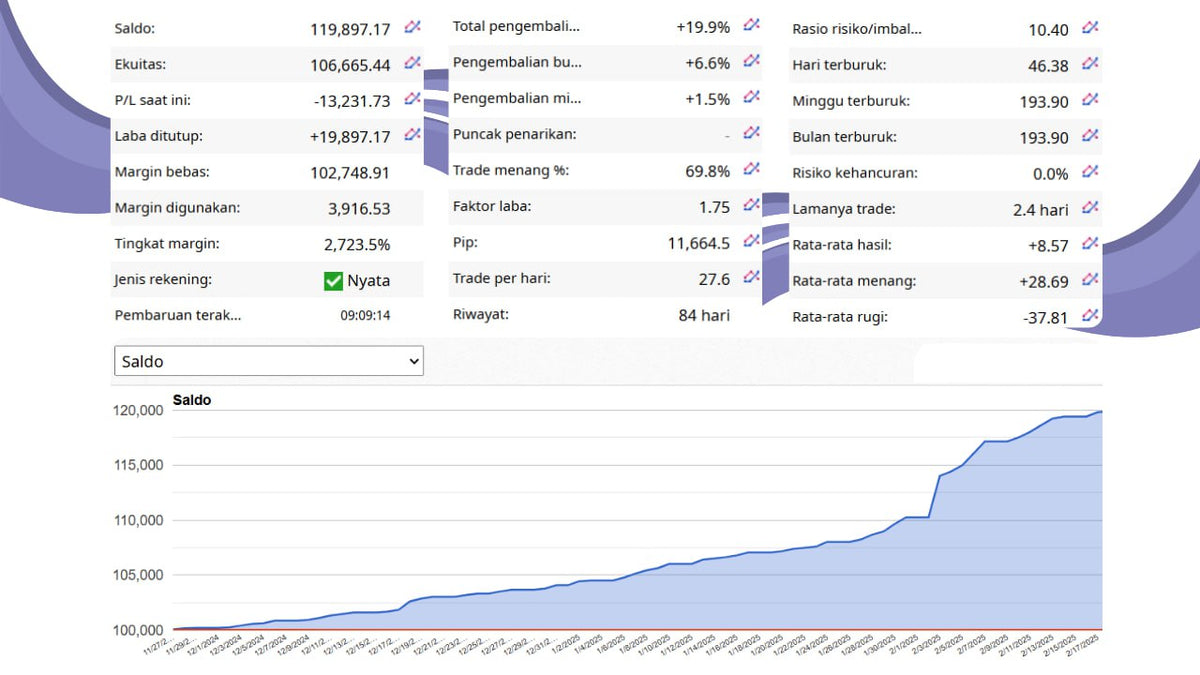
Task: Open chart icon for P/L saat ini
Action: (412, 99)
